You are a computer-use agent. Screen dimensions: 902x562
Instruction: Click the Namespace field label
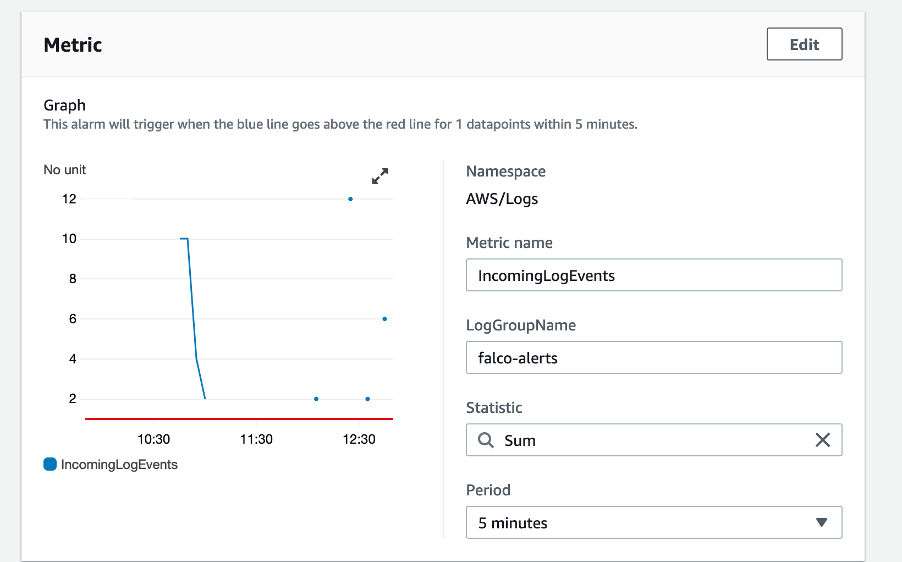506,171
